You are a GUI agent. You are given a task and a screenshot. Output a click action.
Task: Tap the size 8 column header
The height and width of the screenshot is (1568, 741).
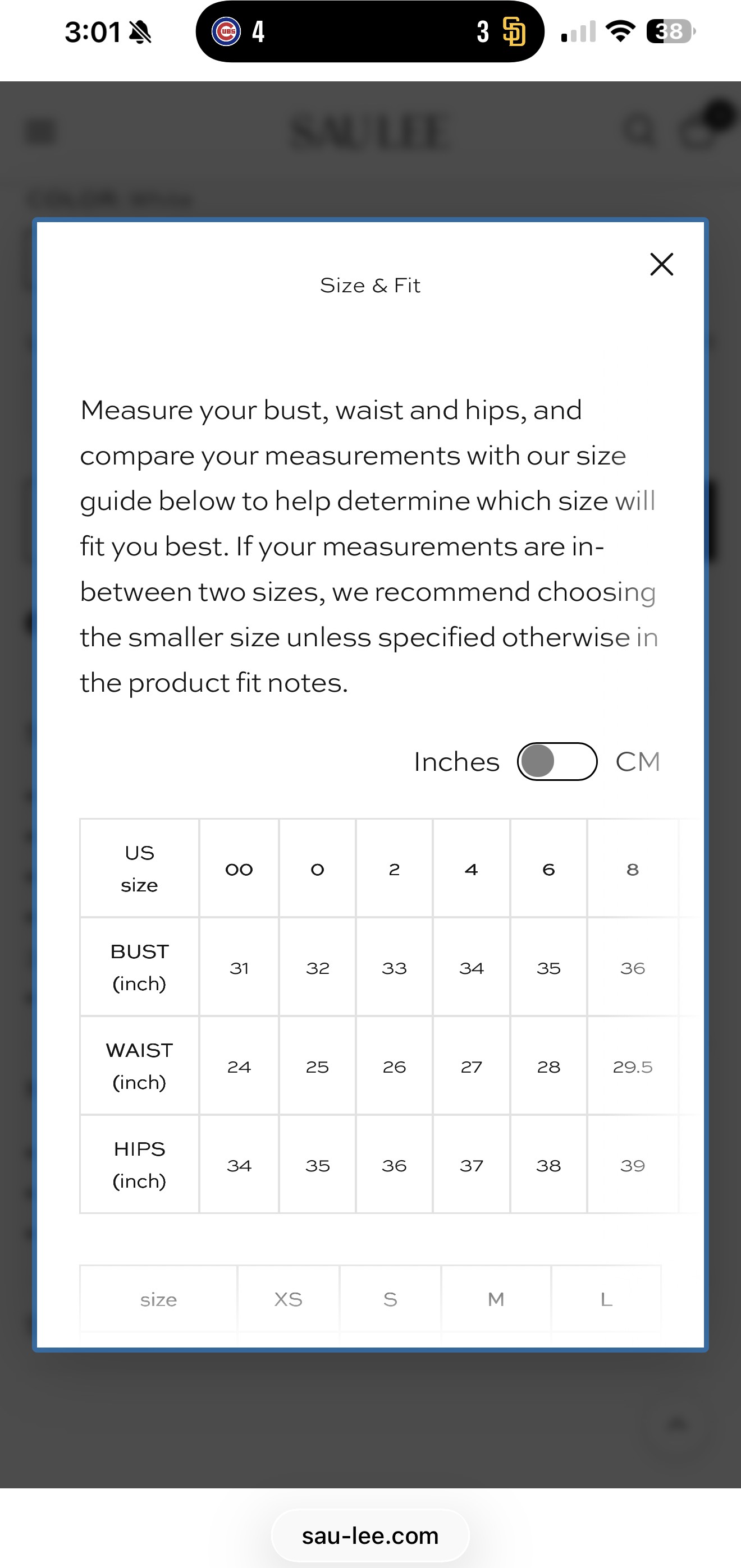633,868
